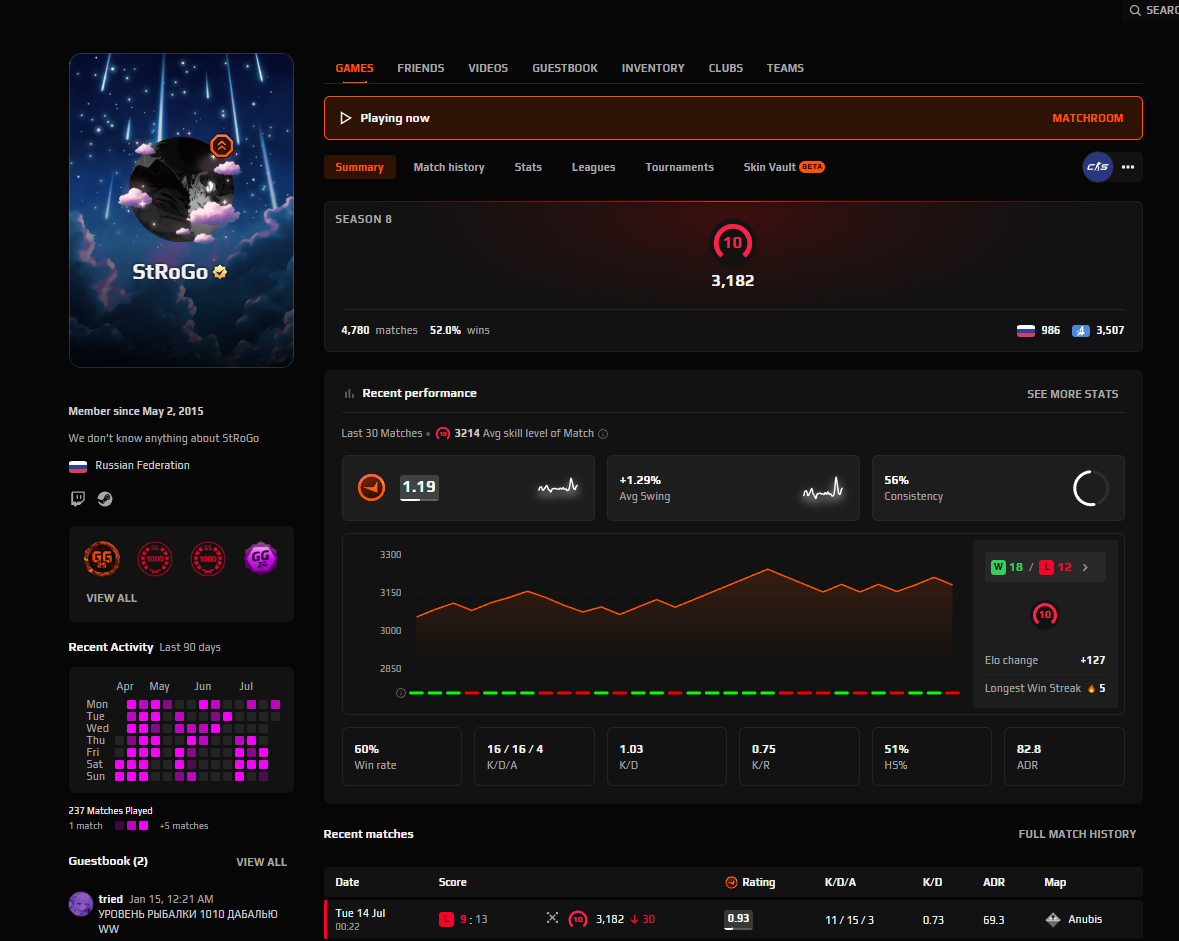Screen dimensions: 1179x941
Task: Click the red L loss badge in match row
Action: pos(447,919)
